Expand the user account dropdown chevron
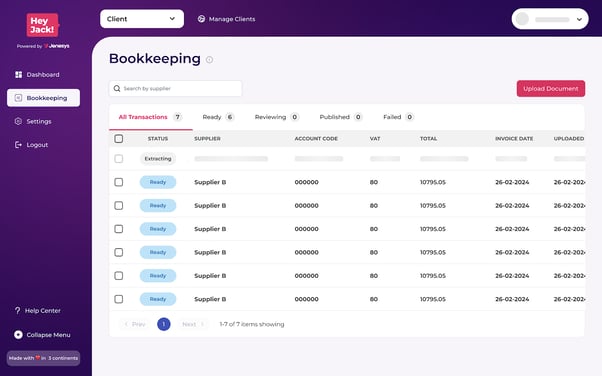602x376 pixels. point(579,19)
